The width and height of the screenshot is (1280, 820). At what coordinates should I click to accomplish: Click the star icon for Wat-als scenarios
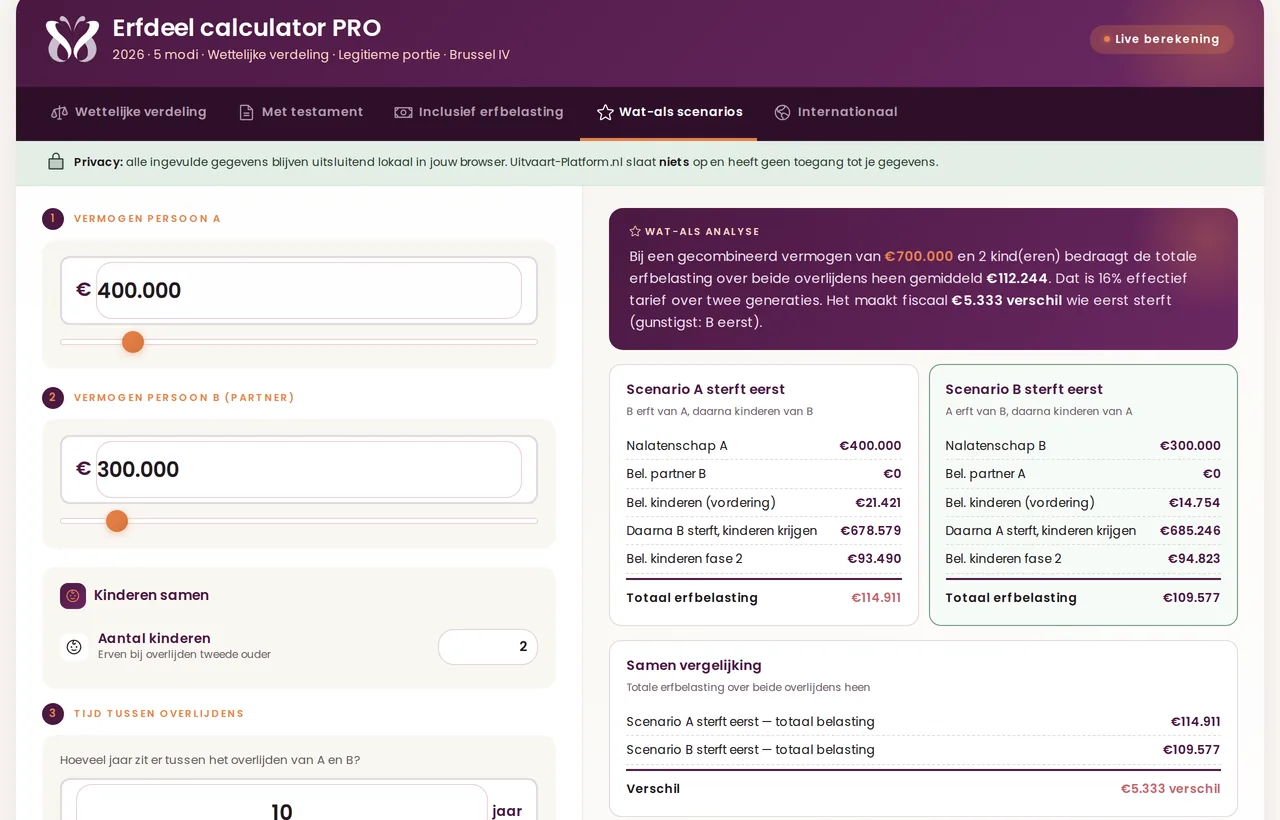(605, 112)
